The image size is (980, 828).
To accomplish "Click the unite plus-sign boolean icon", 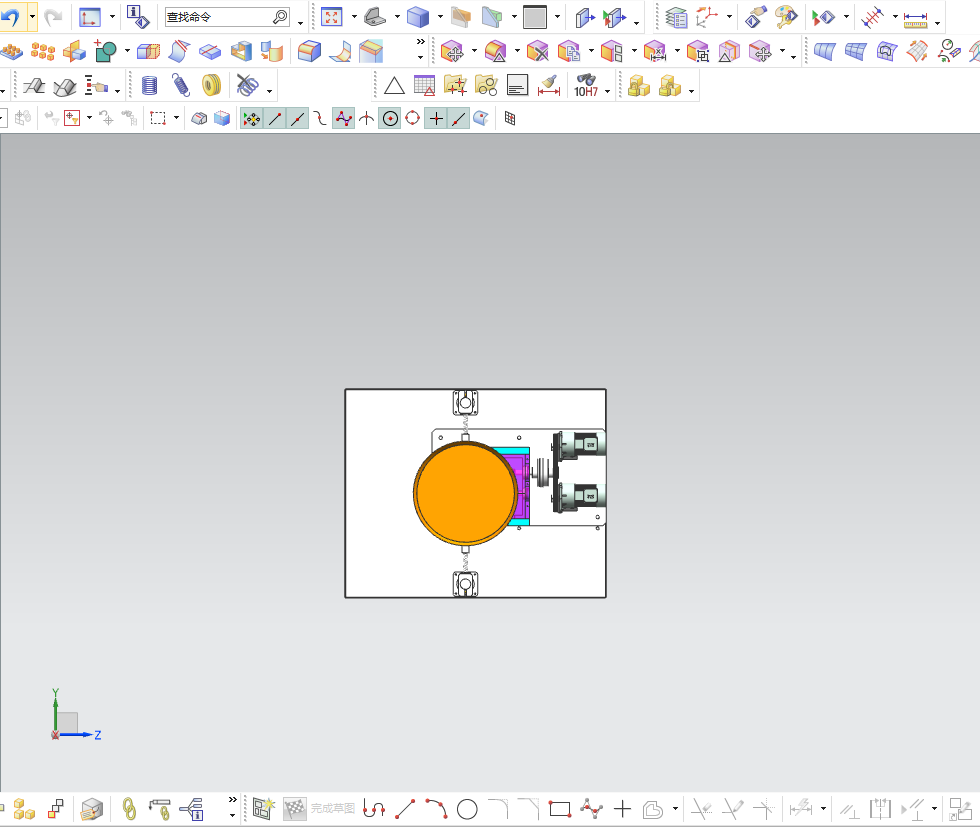I will [x=105, y=51].
